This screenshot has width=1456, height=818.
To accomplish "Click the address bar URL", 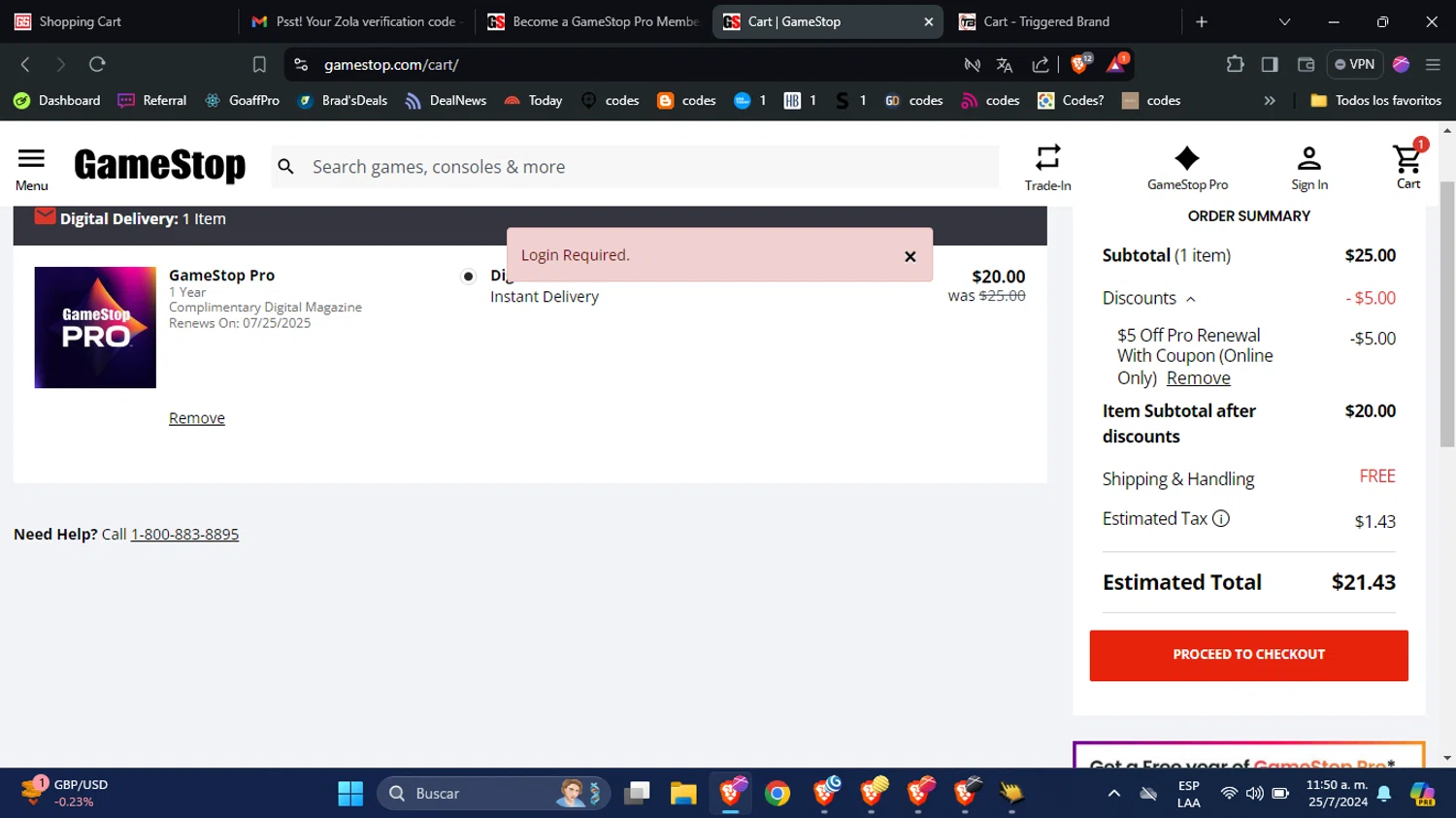I will click(x=391, y=64).
